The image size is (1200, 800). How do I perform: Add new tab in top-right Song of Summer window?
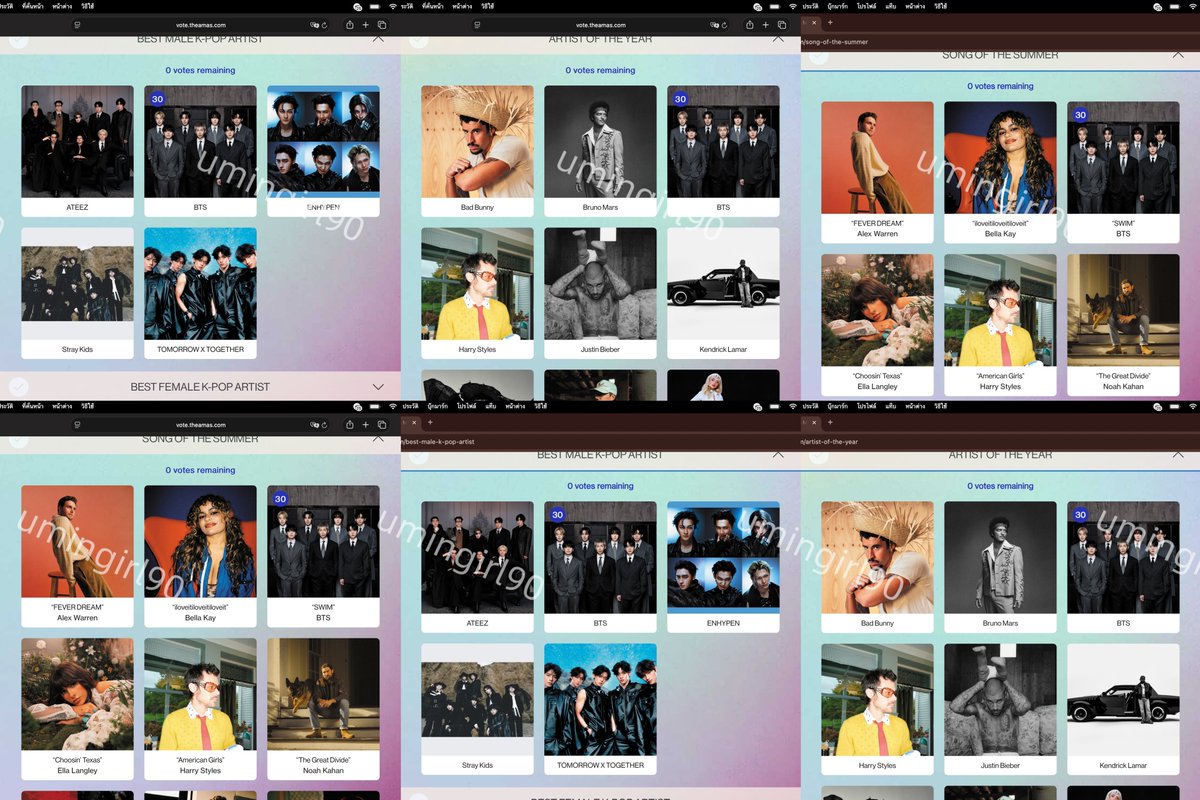point(830,22)
